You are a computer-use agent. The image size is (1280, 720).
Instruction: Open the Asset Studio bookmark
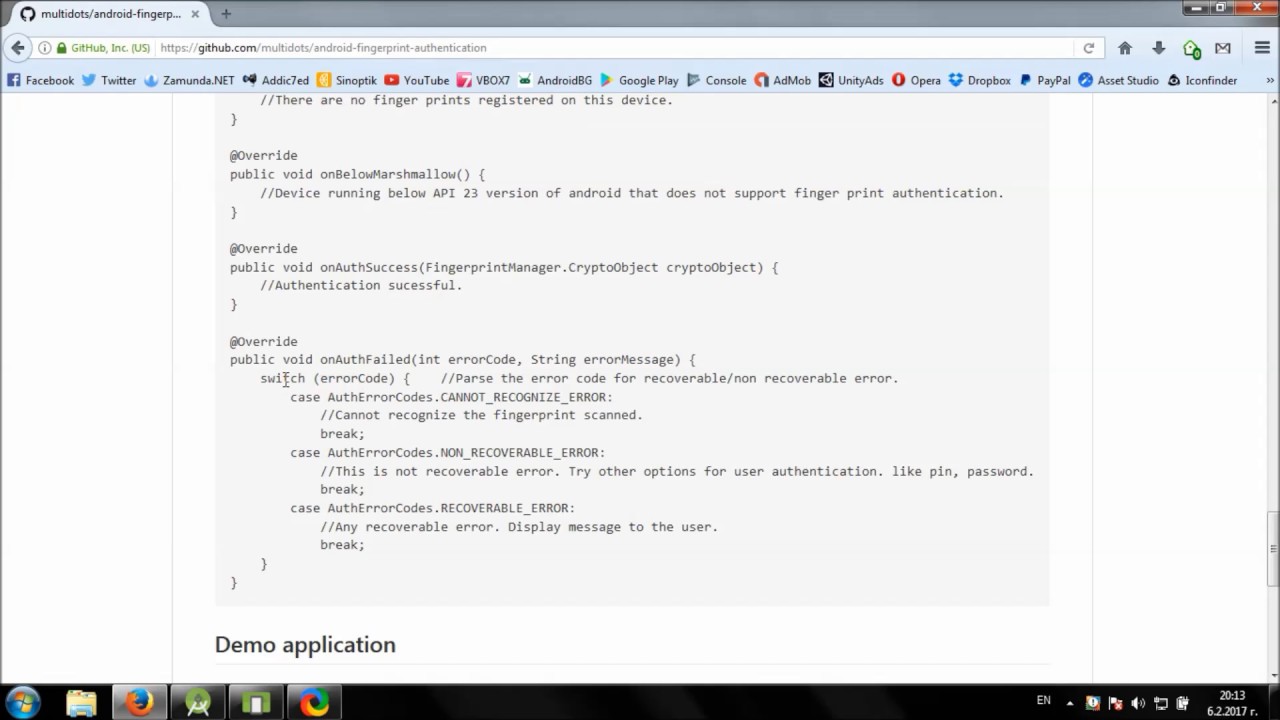click(x=1119, y=80)
